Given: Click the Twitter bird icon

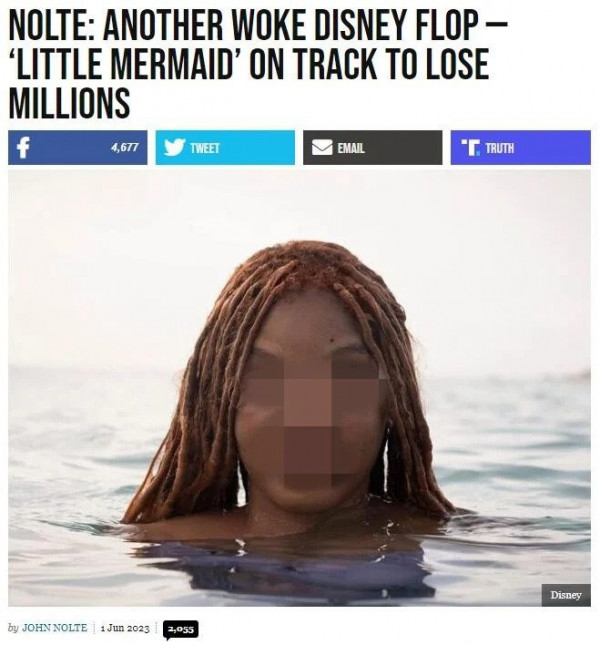Looking at the screenshot, I should click(x=174, y=147).
